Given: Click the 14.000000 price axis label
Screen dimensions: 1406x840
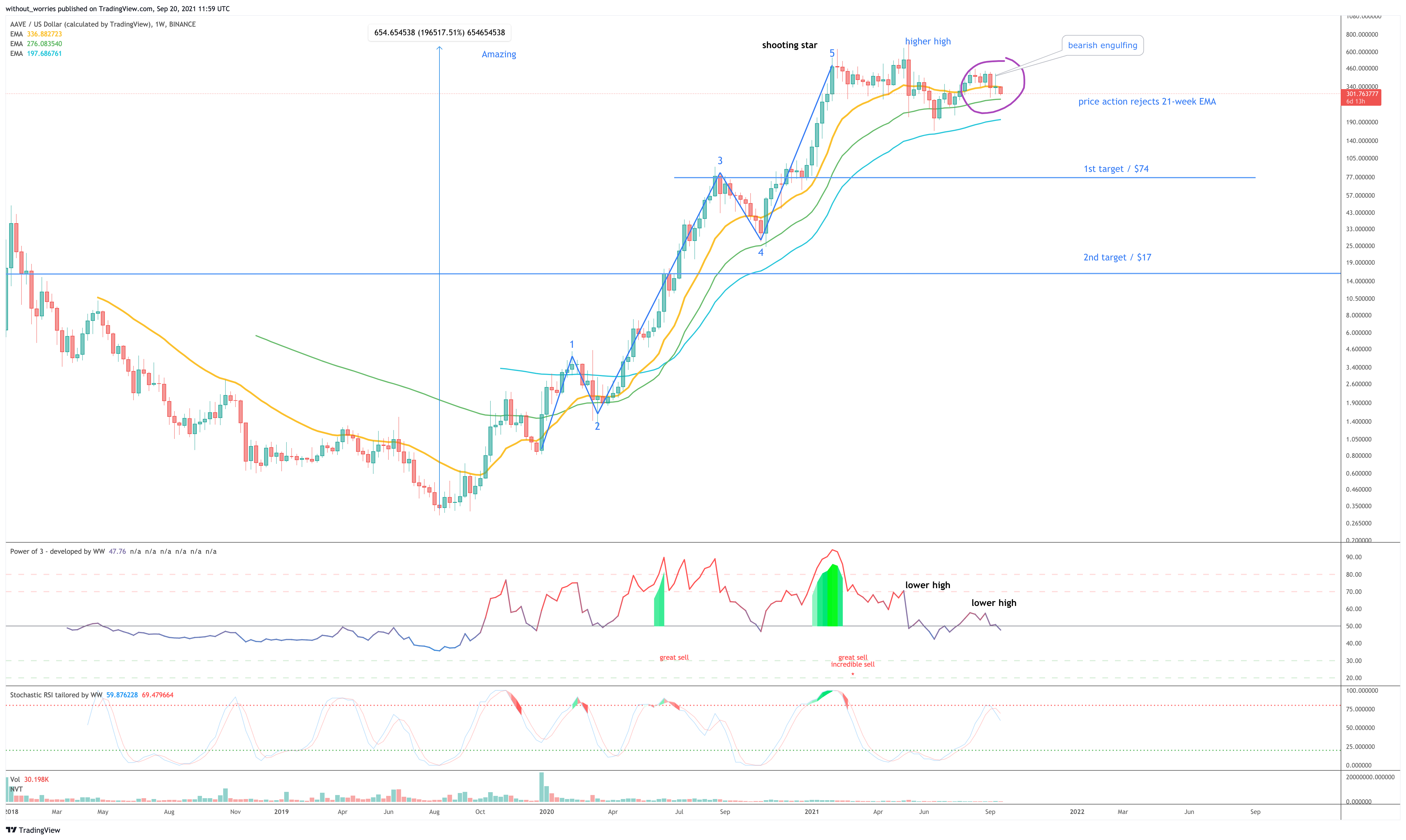Looking at the screenshot, I should coord(1361,281).
